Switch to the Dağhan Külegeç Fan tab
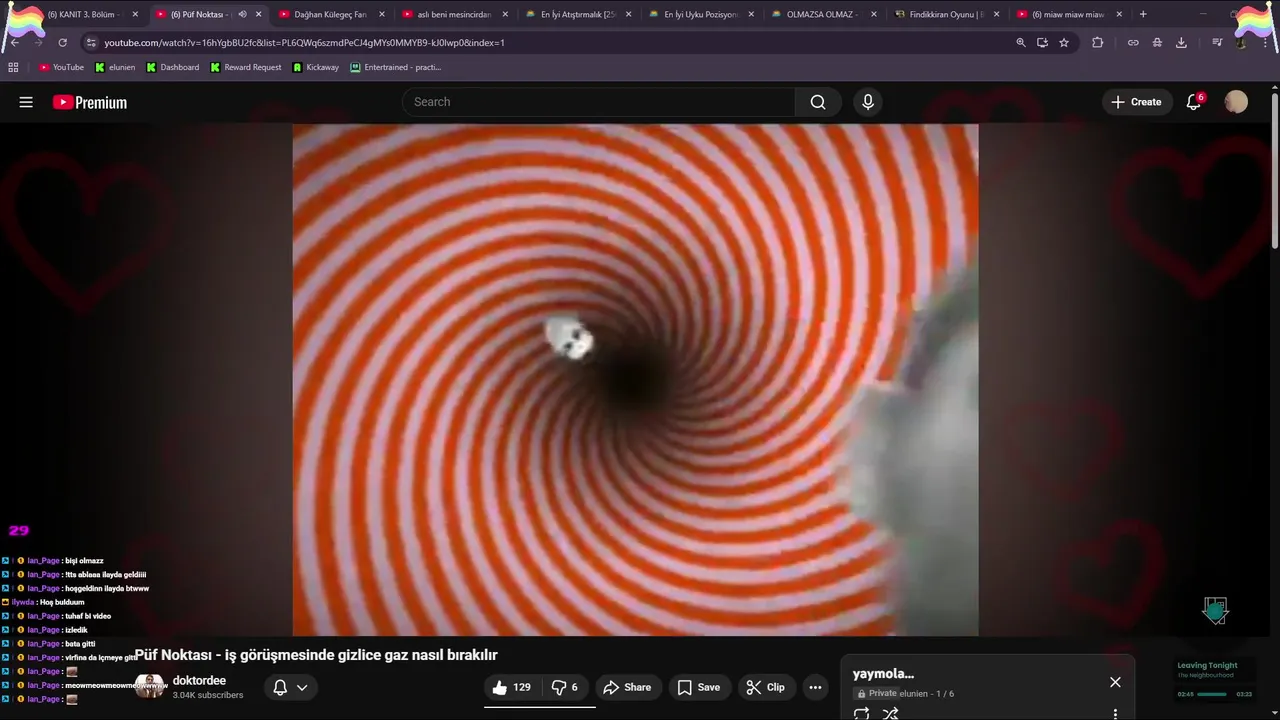The height and width of the screenshot is (720, 1280). [331, 14]
